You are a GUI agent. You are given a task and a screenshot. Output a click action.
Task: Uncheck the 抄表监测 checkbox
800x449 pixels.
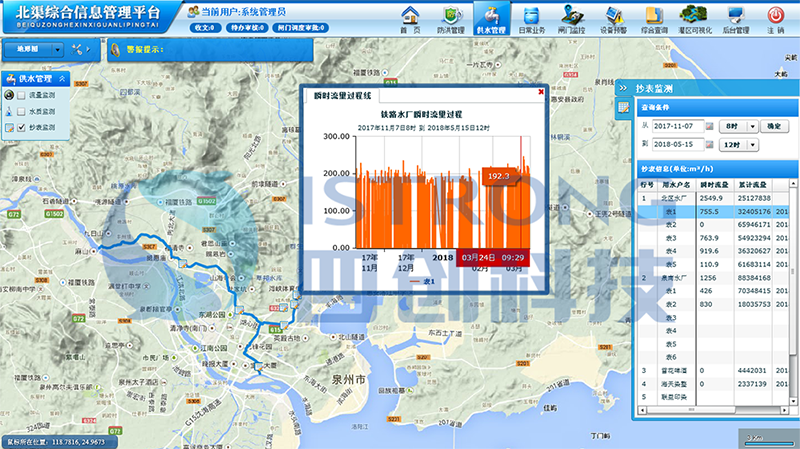tap(22, 128)
